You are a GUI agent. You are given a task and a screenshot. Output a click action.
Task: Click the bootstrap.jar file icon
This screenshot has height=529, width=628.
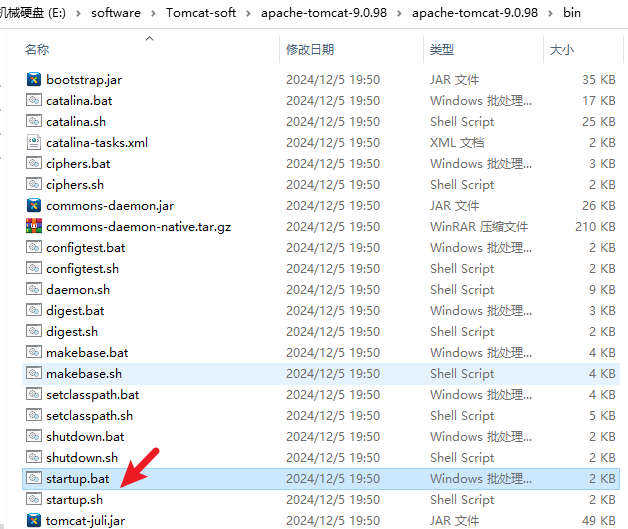point(34,79)
